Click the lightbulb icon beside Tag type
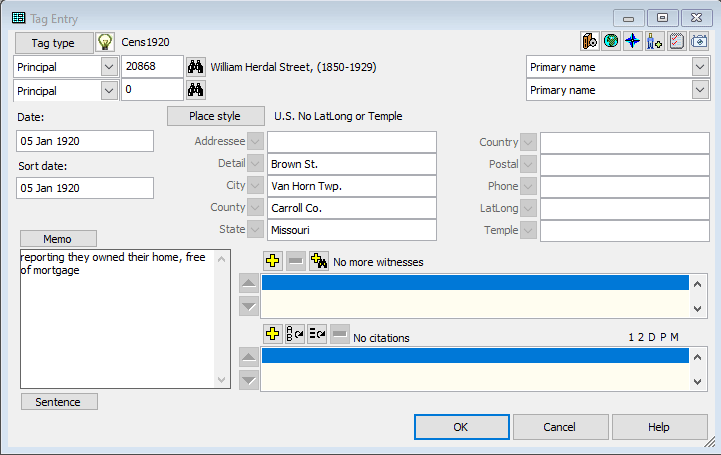 [105, 42]
